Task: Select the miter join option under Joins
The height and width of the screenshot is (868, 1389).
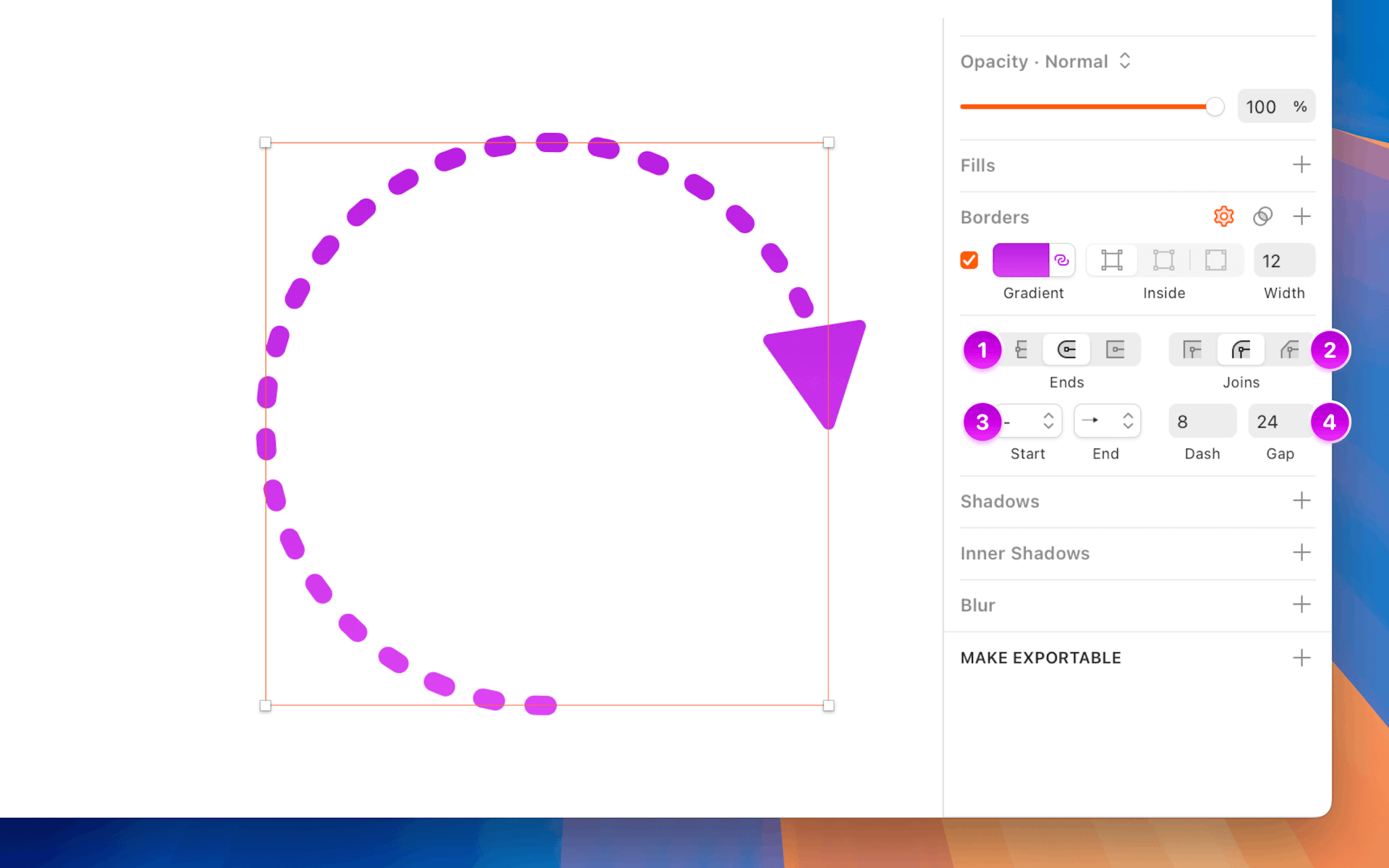Action: pos(1191,349)
